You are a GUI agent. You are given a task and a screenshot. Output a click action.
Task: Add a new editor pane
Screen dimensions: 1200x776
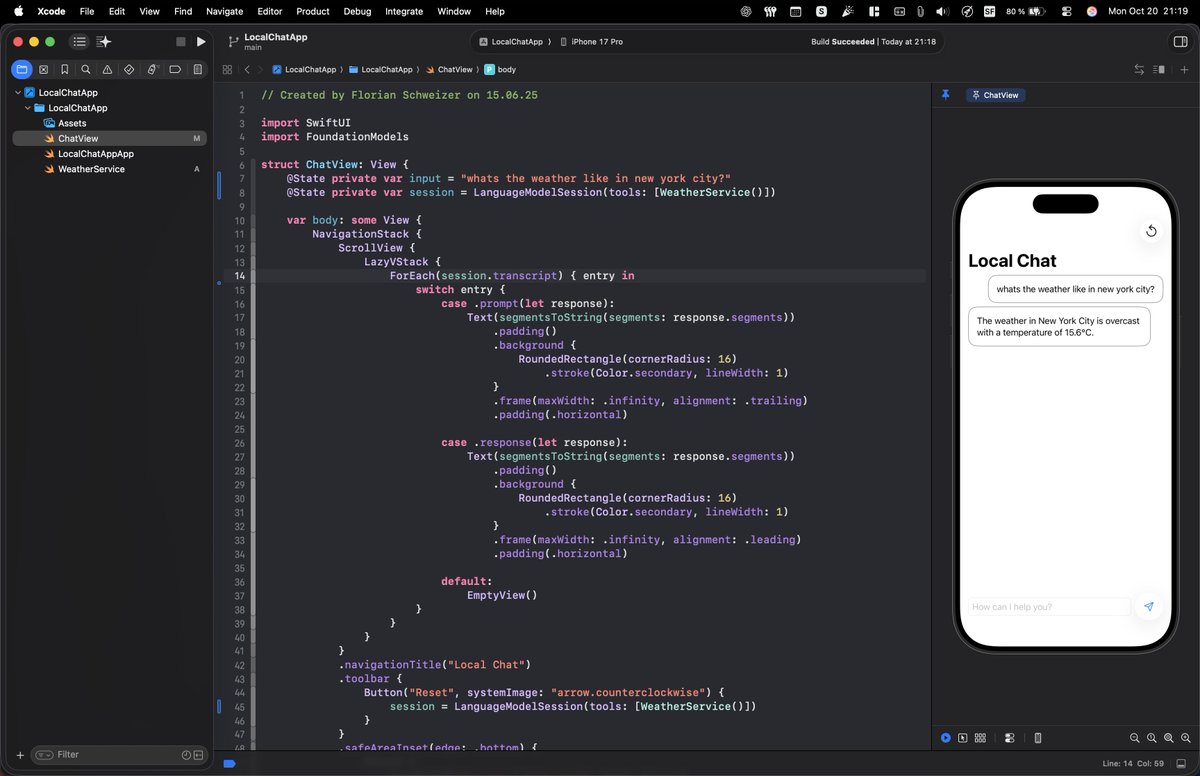pos(1184,70)
